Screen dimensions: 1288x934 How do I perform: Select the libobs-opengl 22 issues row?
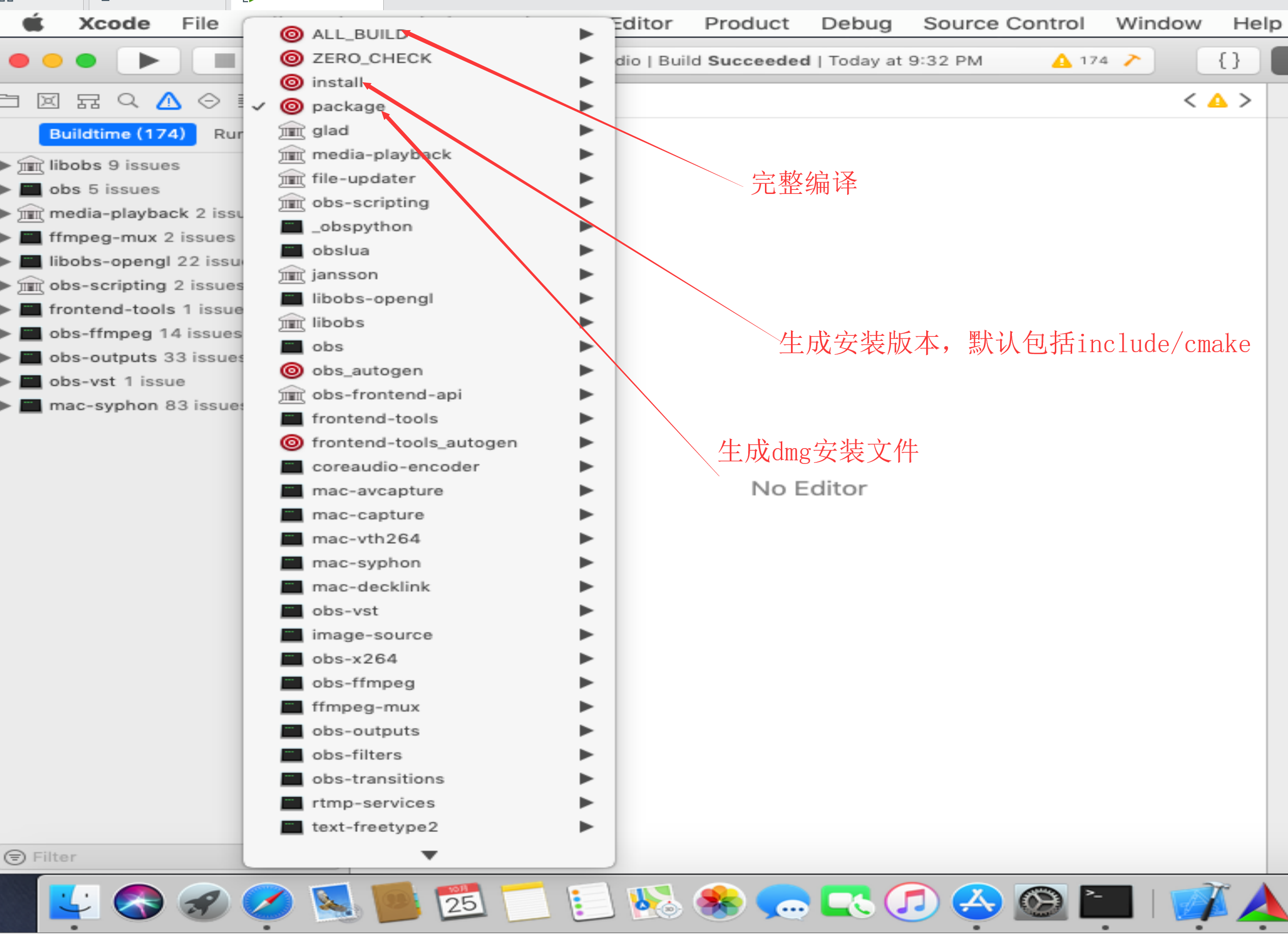[x=121, y=261]
